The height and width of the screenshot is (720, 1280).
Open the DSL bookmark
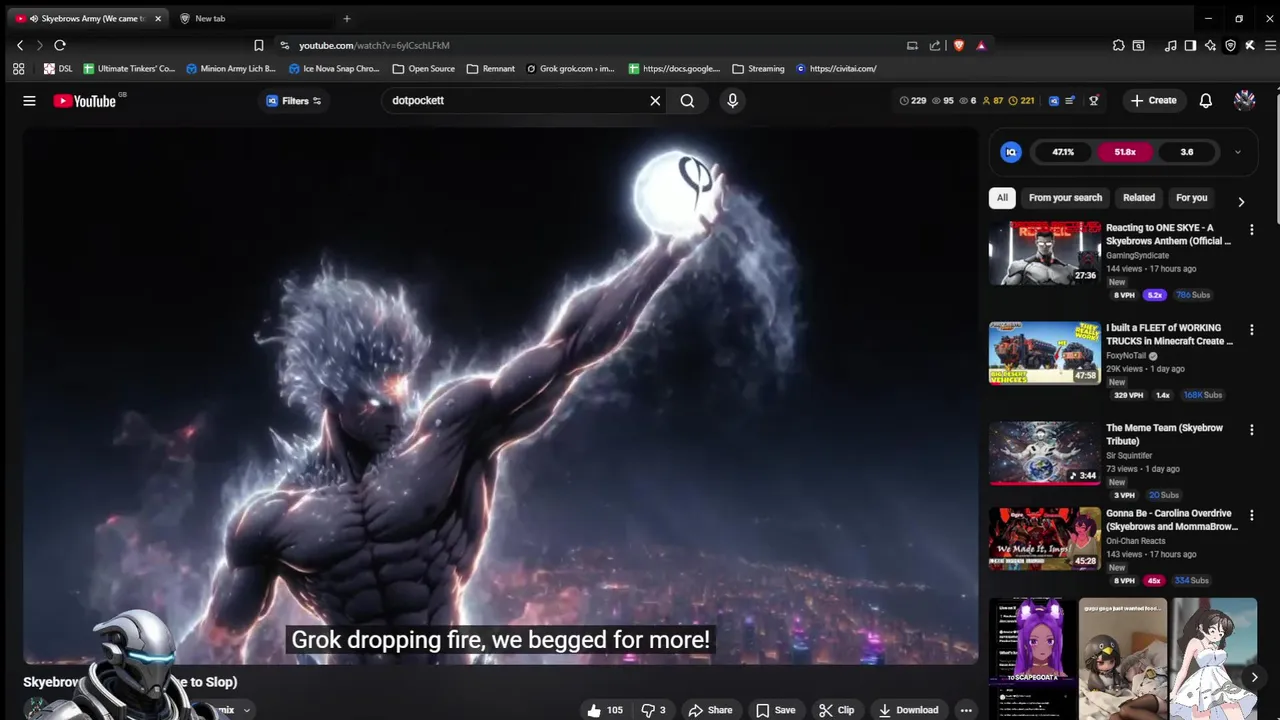coord(58,69)
